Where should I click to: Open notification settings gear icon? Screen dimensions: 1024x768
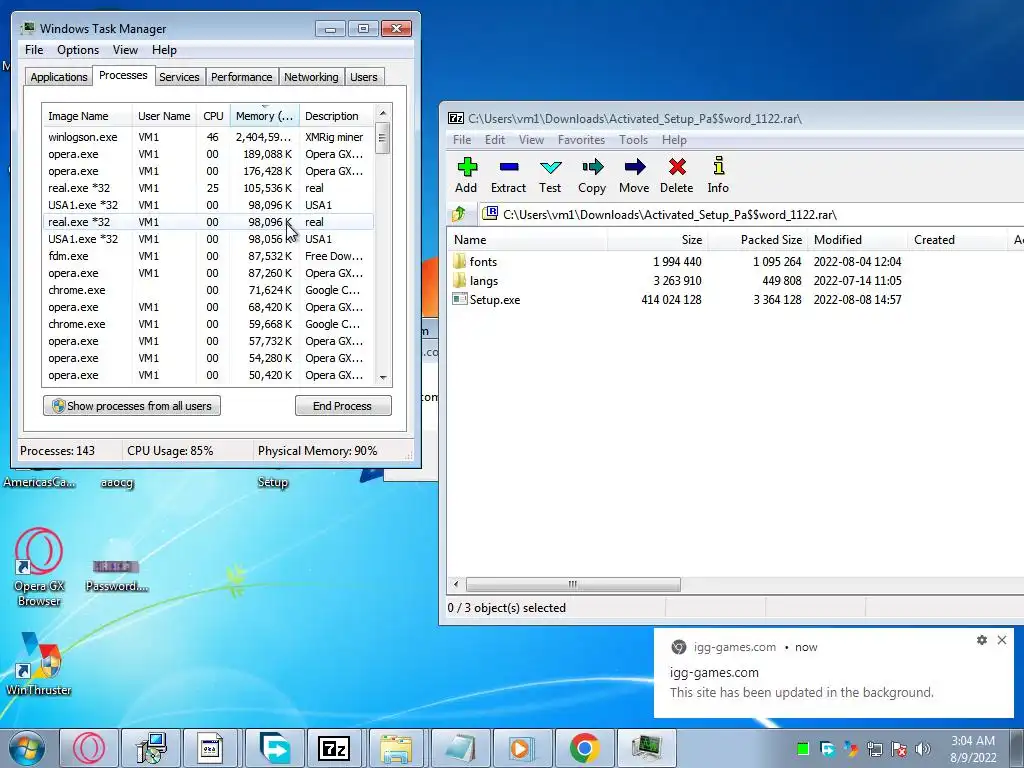tap(982, 640)
